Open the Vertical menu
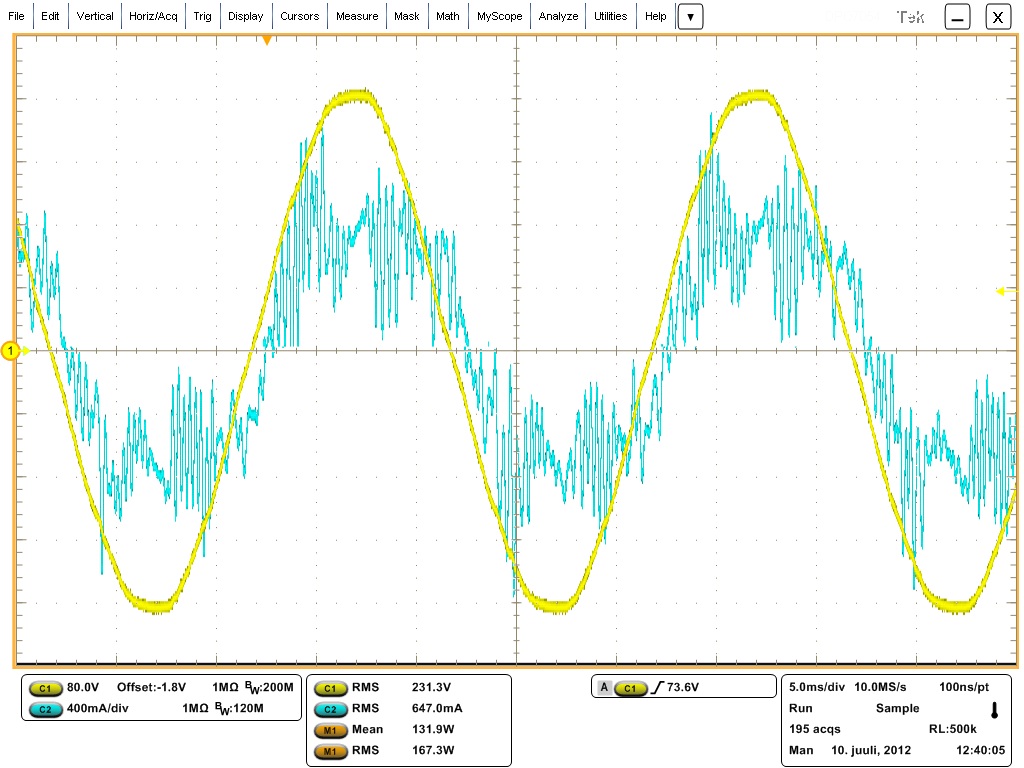1024x768 pixels. click(x=95, y=17)
